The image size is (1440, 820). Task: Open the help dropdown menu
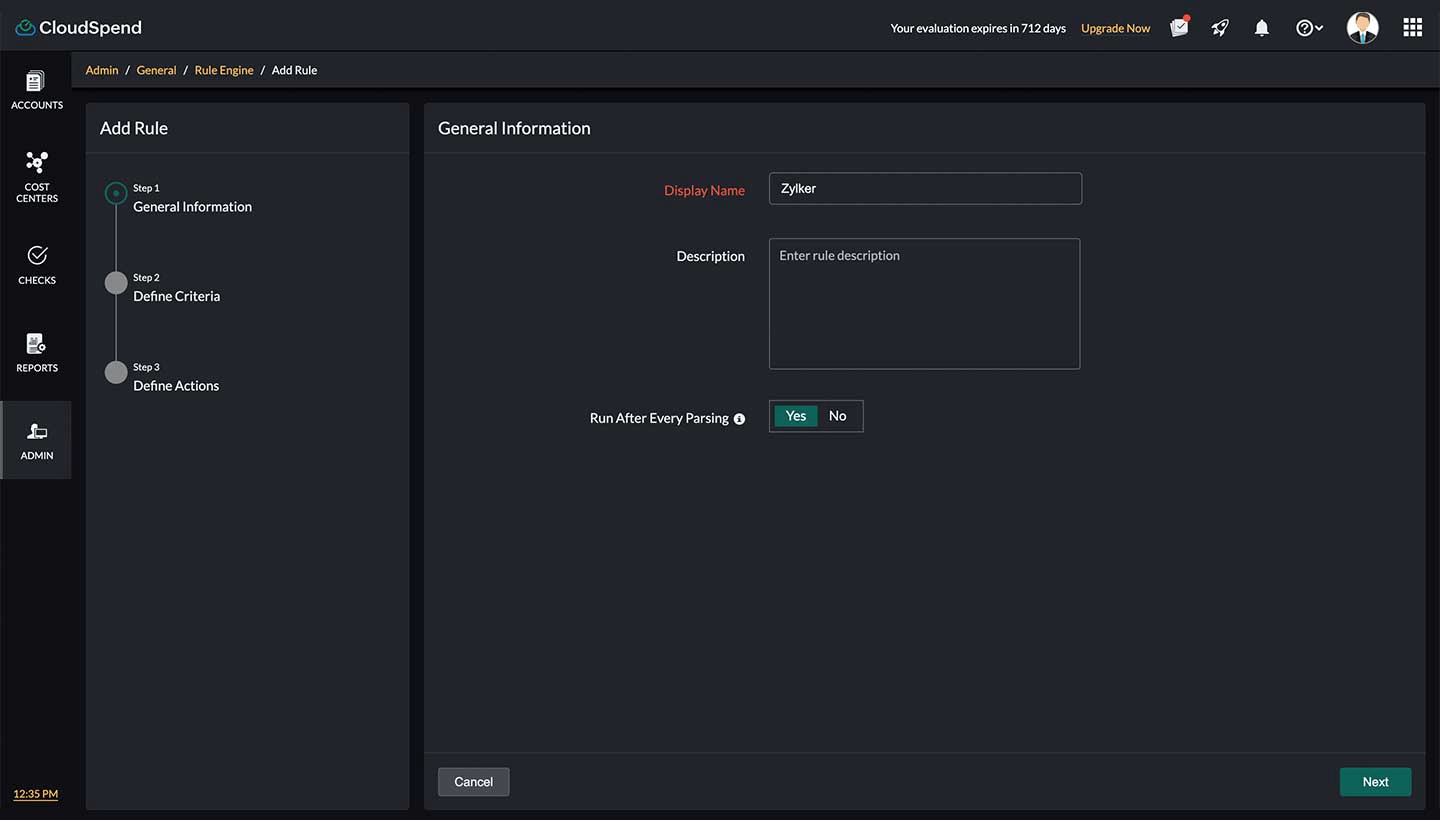pyautogui.click(x=1308, y=27)
